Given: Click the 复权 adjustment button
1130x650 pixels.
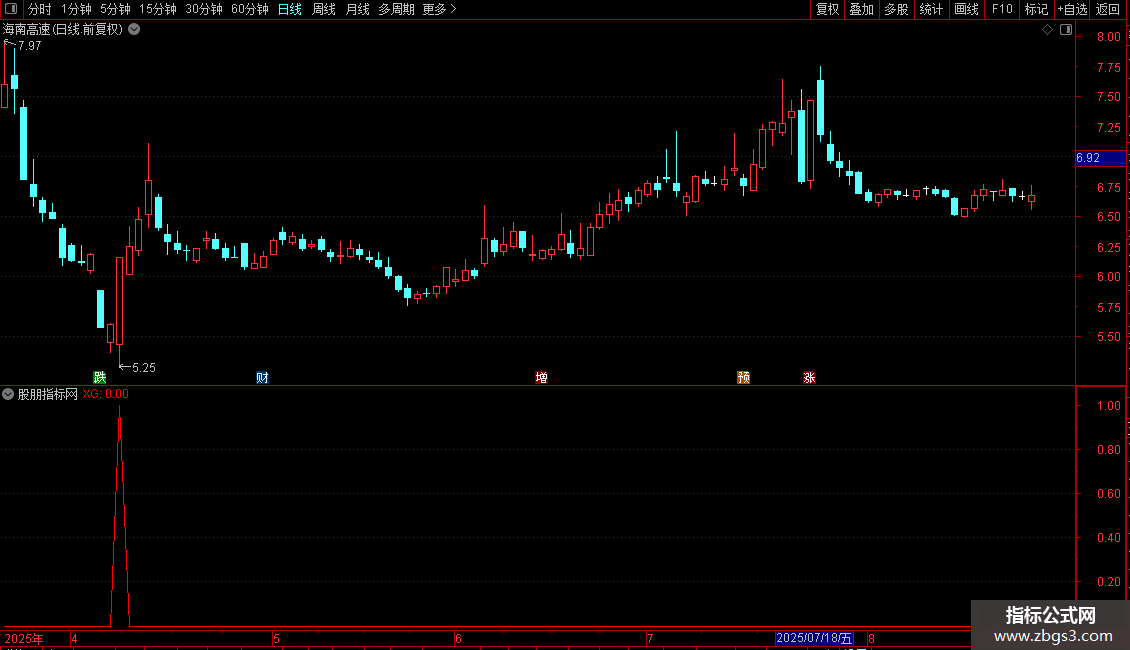Looking at the screenshot, I should point(827,9).
